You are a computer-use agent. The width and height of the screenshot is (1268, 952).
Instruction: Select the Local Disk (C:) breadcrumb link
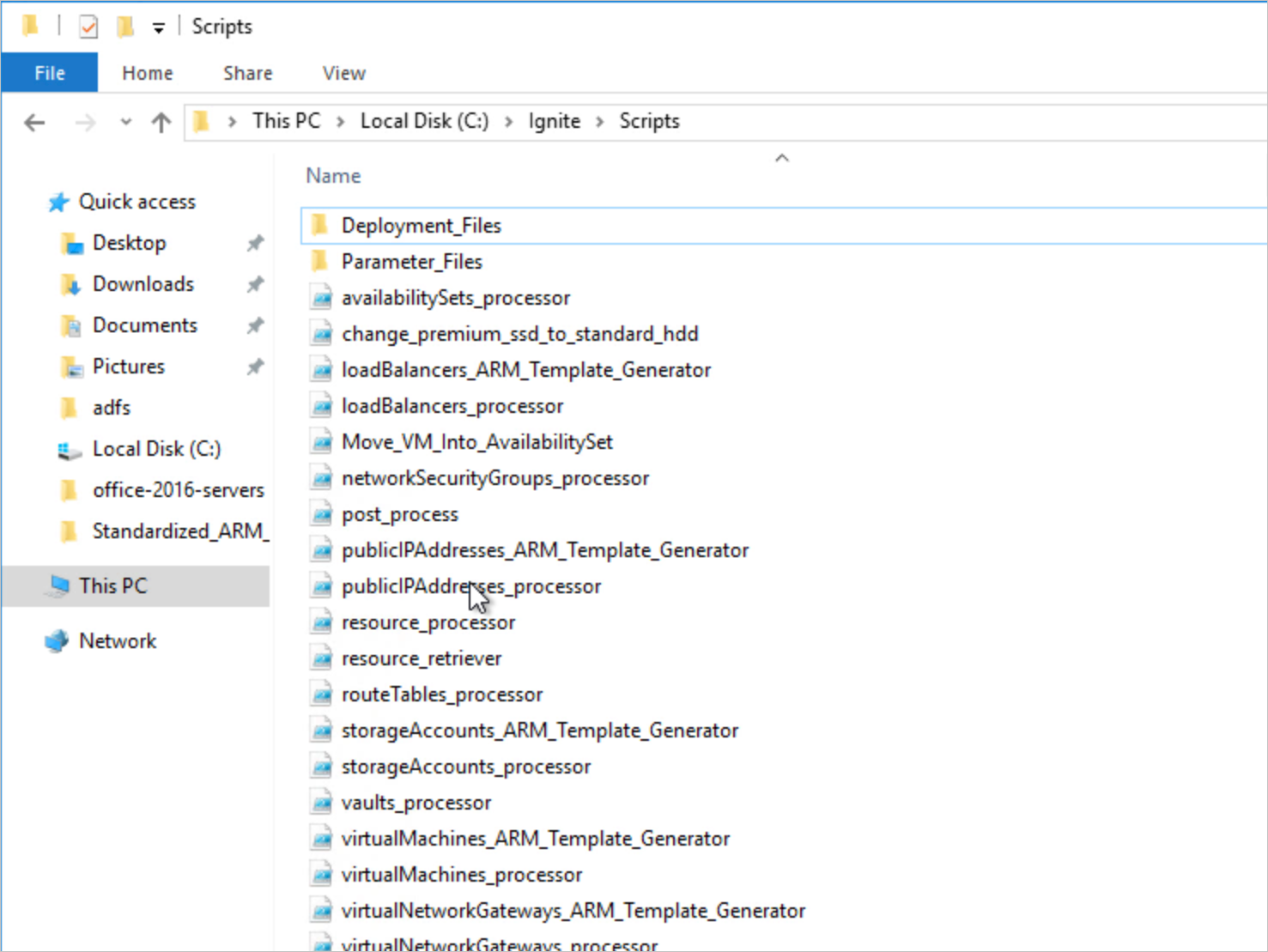[x=424, y=121]
